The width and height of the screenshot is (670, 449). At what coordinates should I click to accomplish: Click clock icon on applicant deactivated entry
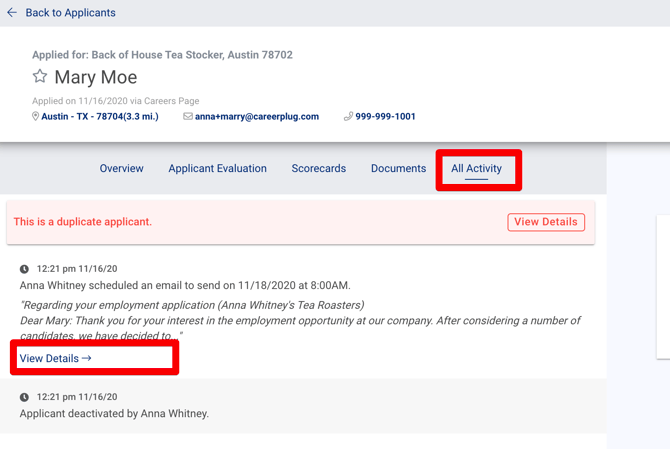click(25, 397)
